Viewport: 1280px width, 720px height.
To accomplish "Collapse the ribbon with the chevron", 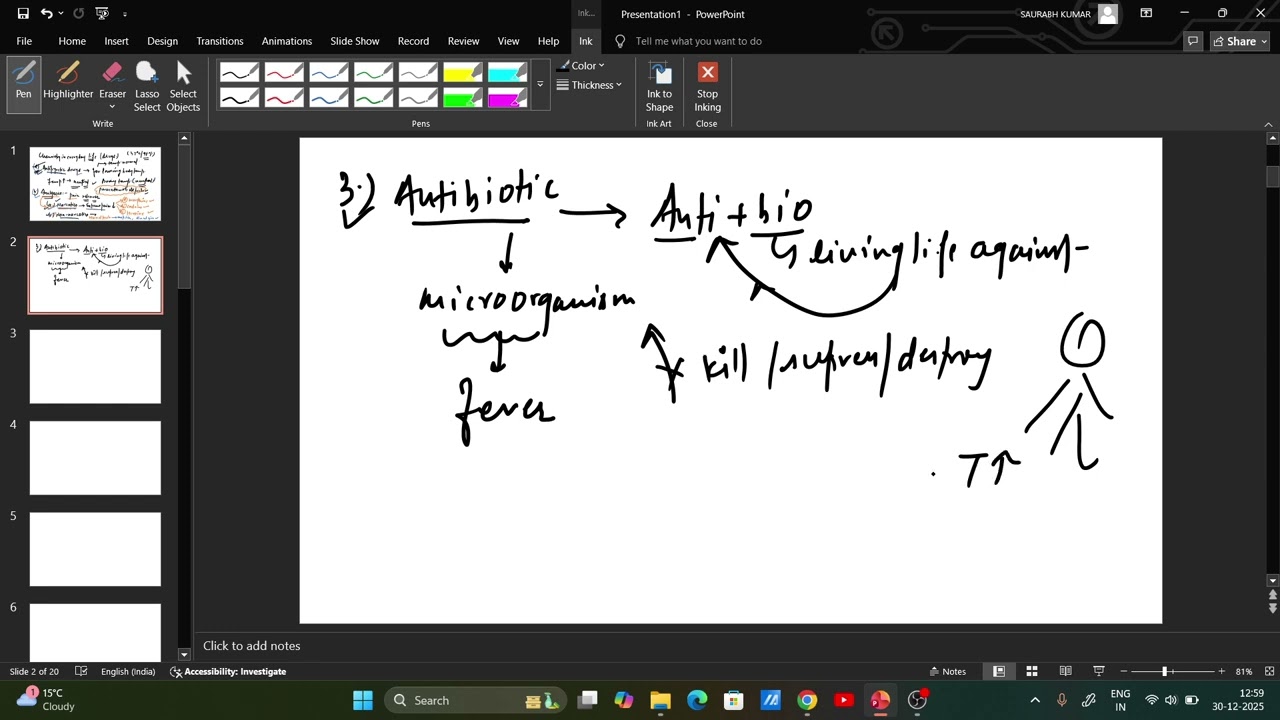I will tap(1269, 124).
